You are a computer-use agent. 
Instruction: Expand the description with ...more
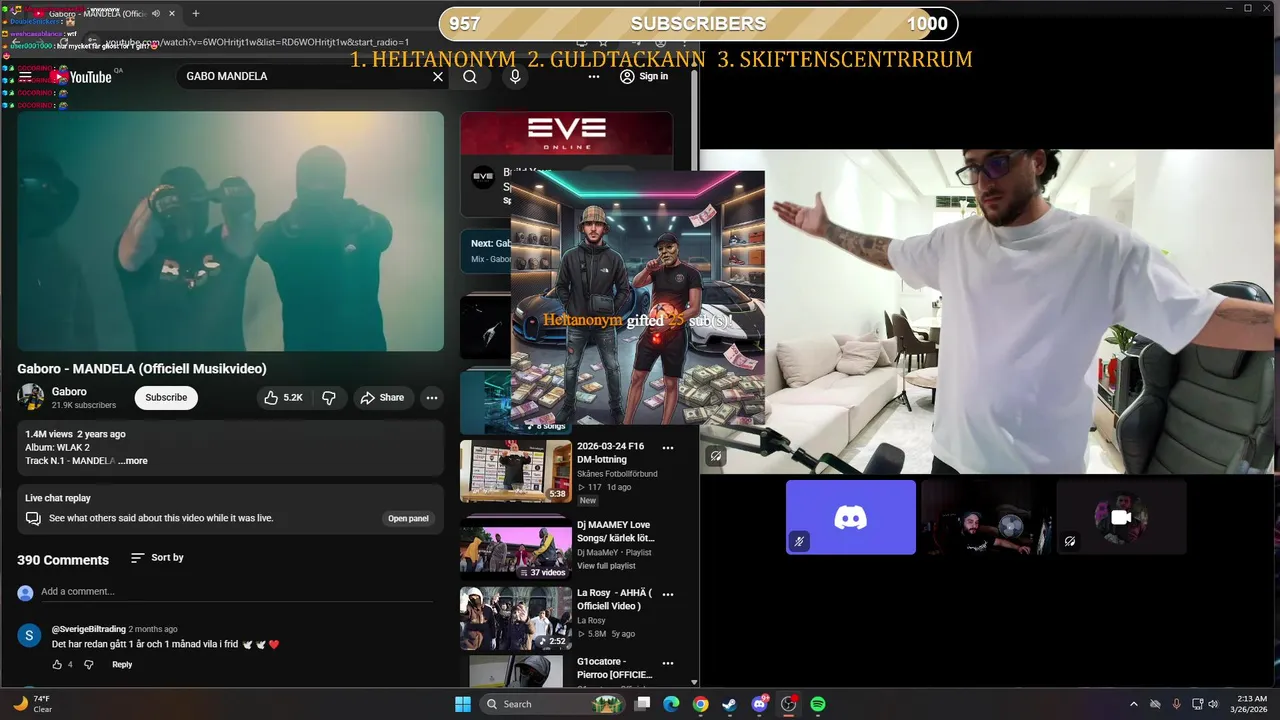[133, 461]
